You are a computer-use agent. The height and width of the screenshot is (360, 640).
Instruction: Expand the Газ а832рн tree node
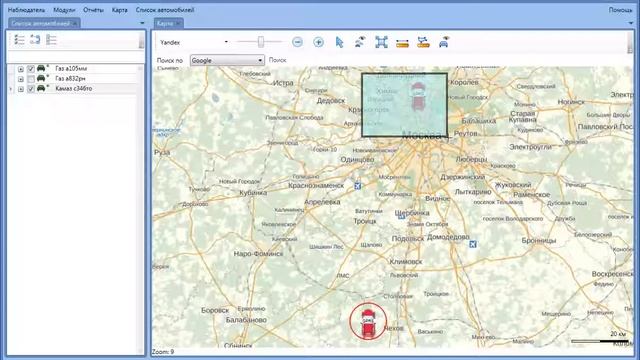pos(21,79)
